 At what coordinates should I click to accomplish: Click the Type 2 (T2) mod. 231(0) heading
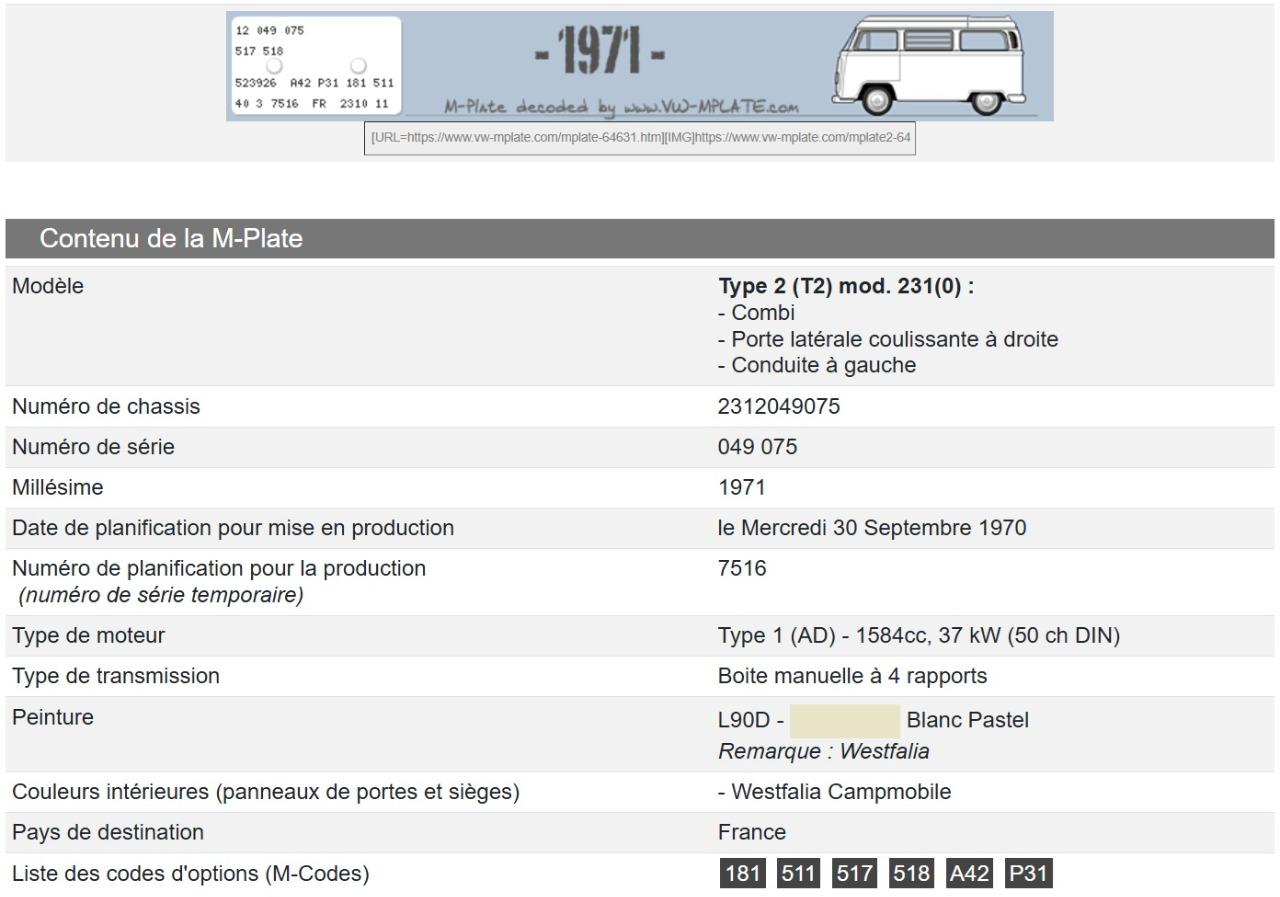pos(845,287)
